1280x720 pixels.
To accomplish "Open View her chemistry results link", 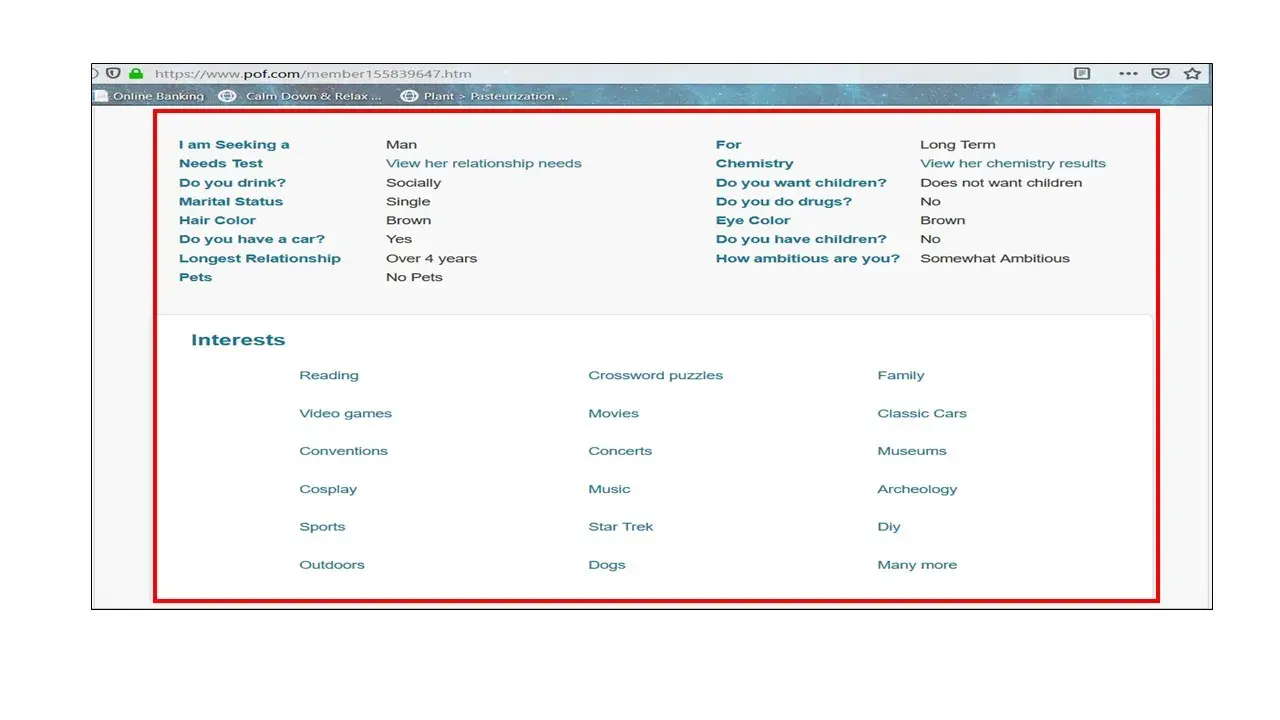I will 1012,163.
